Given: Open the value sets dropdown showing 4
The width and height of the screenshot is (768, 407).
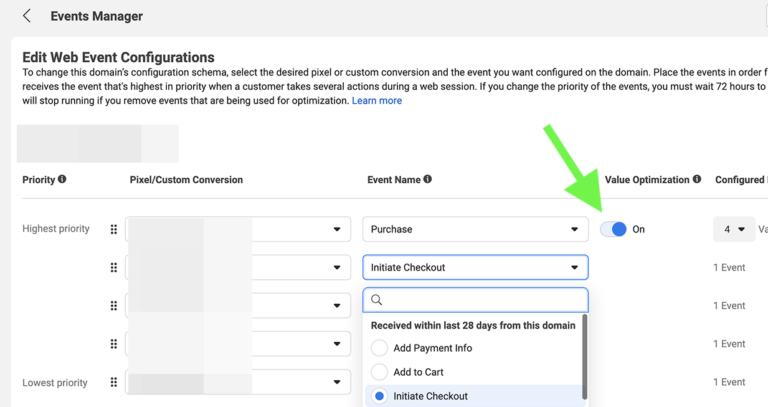Looking at the screenshot, I should 733,229.
